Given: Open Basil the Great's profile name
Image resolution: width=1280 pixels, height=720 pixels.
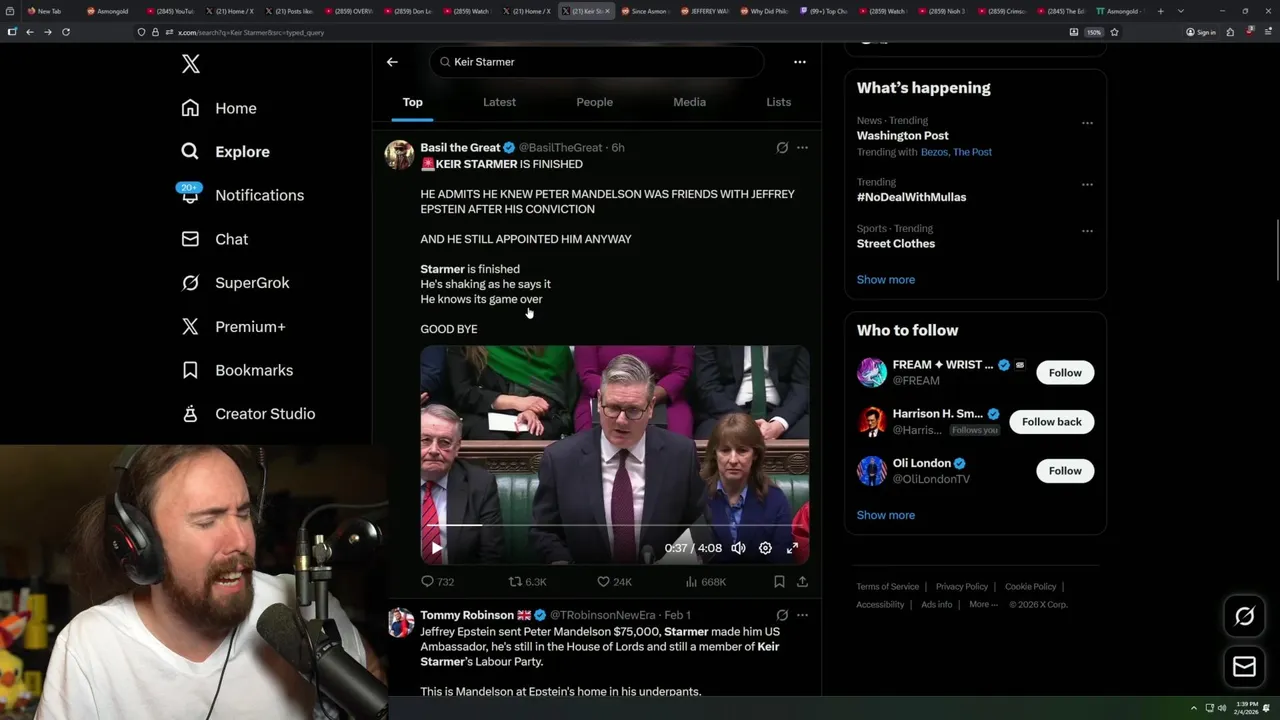Looking at the screenshot, I should (460, 148).
